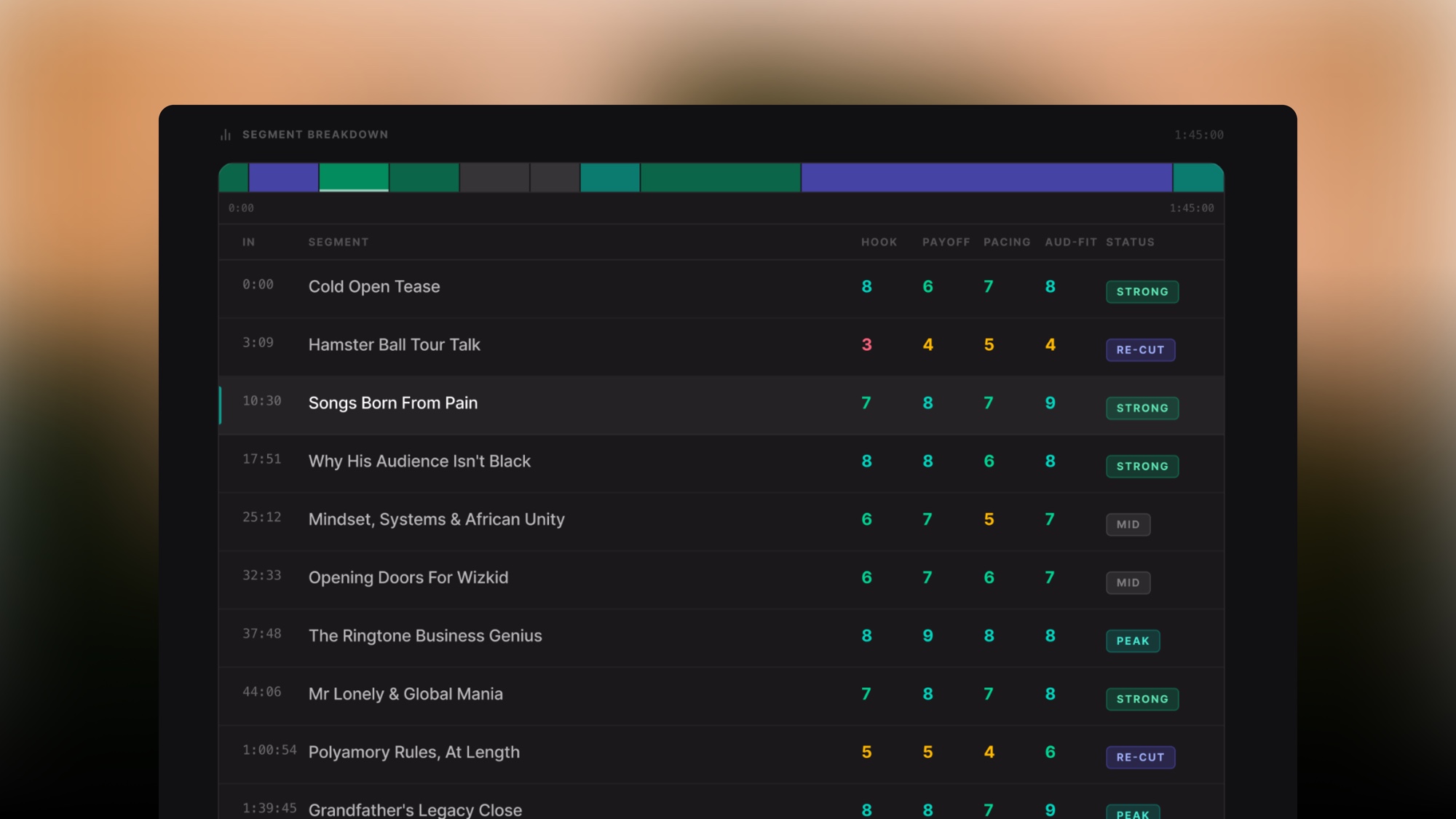The height and width of the screenshot is (819, 1456).
Task: Click Pacing score 4 for Polyamory Rules row
Action: coord(989,752)
